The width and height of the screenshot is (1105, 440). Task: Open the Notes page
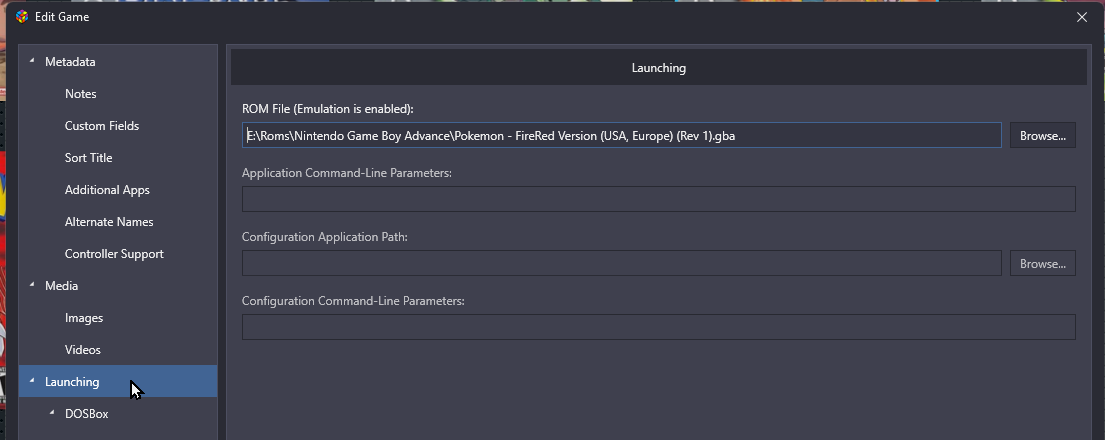(x=80, y=94)
